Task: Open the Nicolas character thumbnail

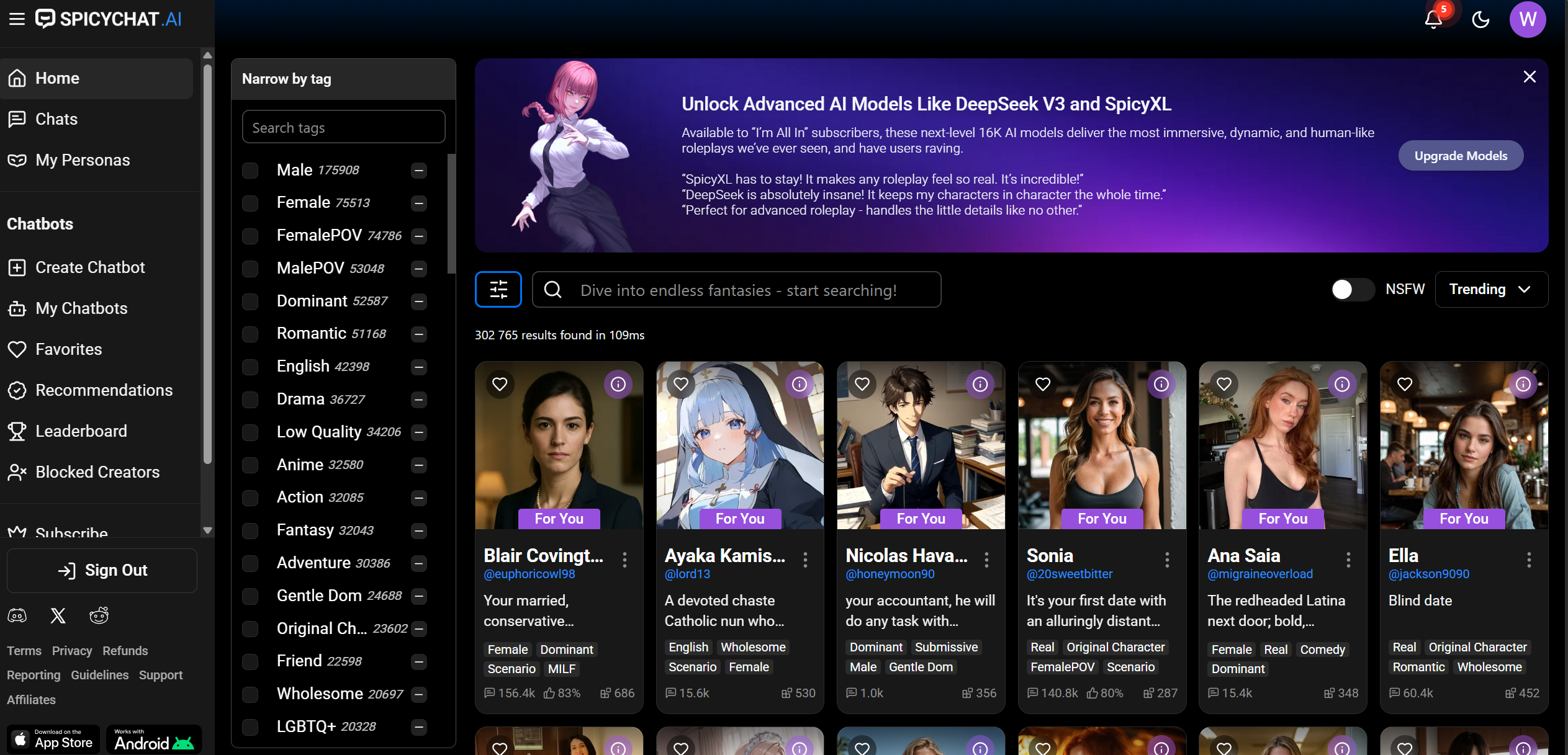Action: coord(921,445)
